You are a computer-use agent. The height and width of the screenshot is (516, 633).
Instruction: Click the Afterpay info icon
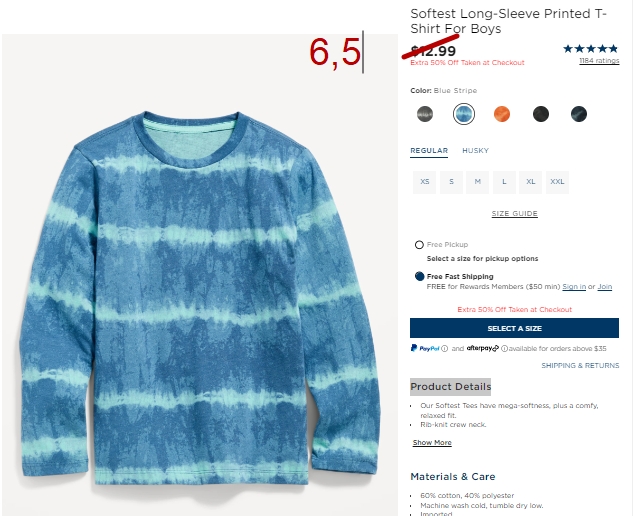(504, 348)
